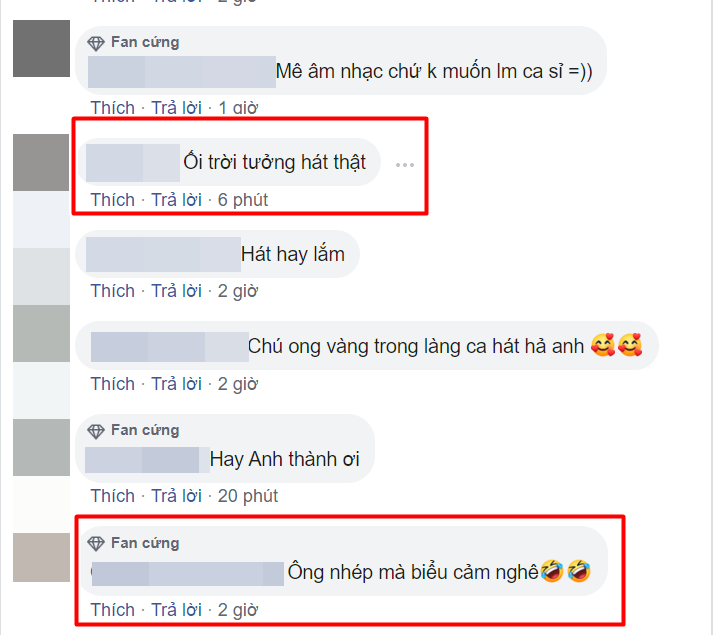Viewport: 714px width, 635px height.
Task: Reply to the 'Ối trời tưởng hát thật' comment
Action: click(176, 200)
